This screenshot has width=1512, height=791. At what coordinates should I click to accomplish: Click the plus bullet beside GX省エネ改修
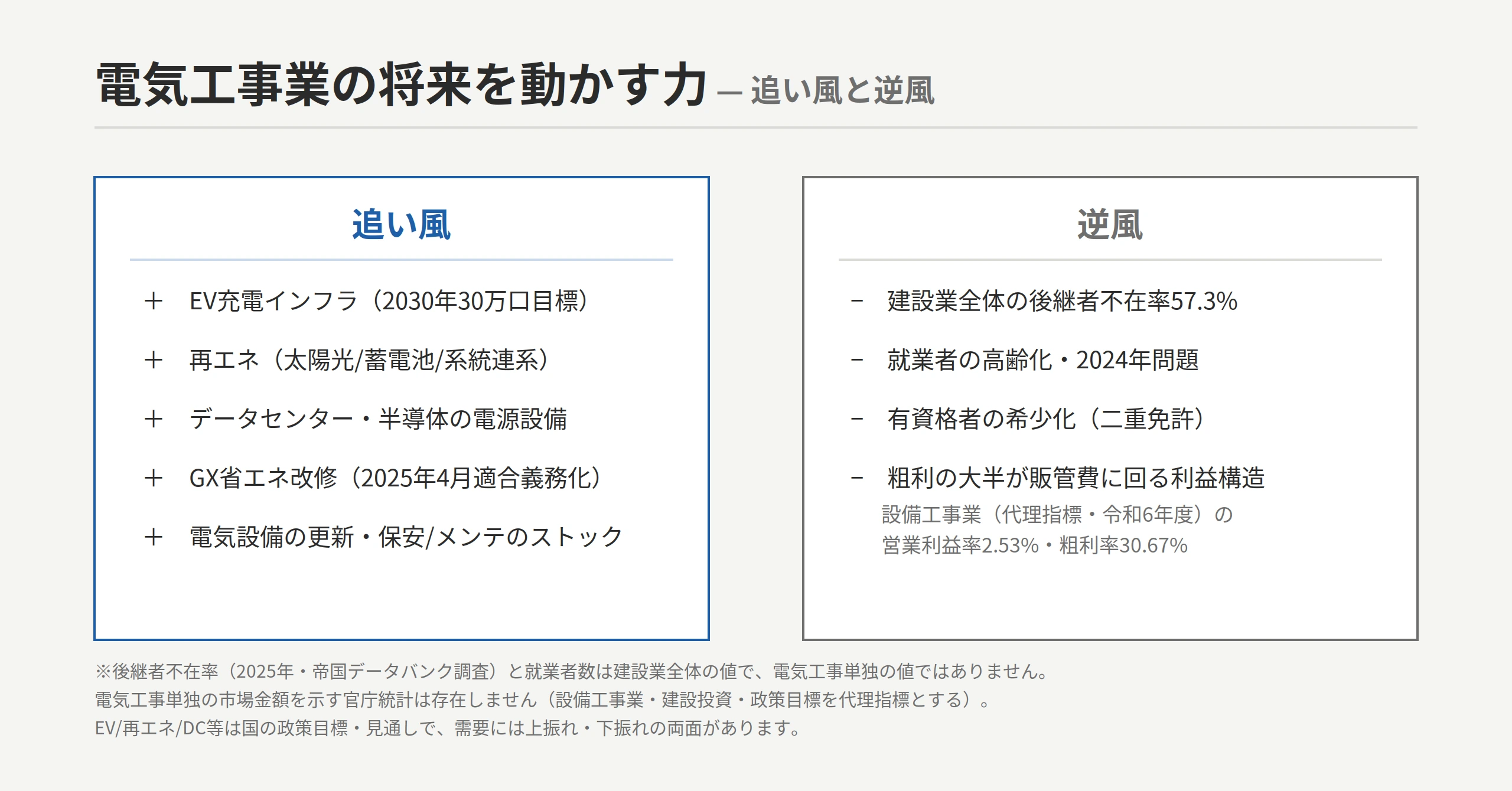pos(154,478)
